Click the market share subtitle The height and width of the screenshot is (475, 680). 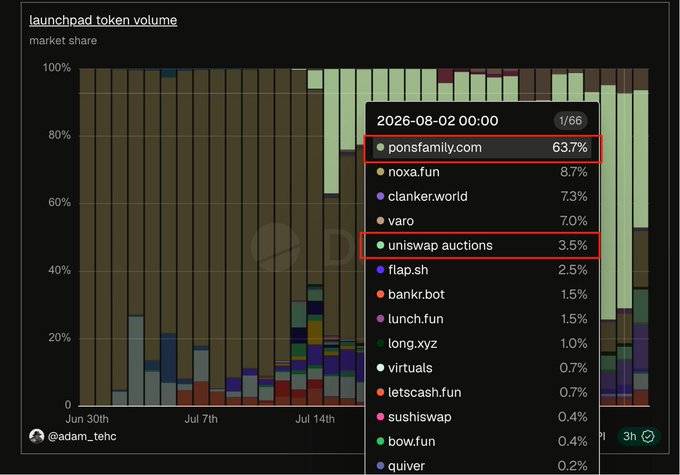tap(63, 41)
